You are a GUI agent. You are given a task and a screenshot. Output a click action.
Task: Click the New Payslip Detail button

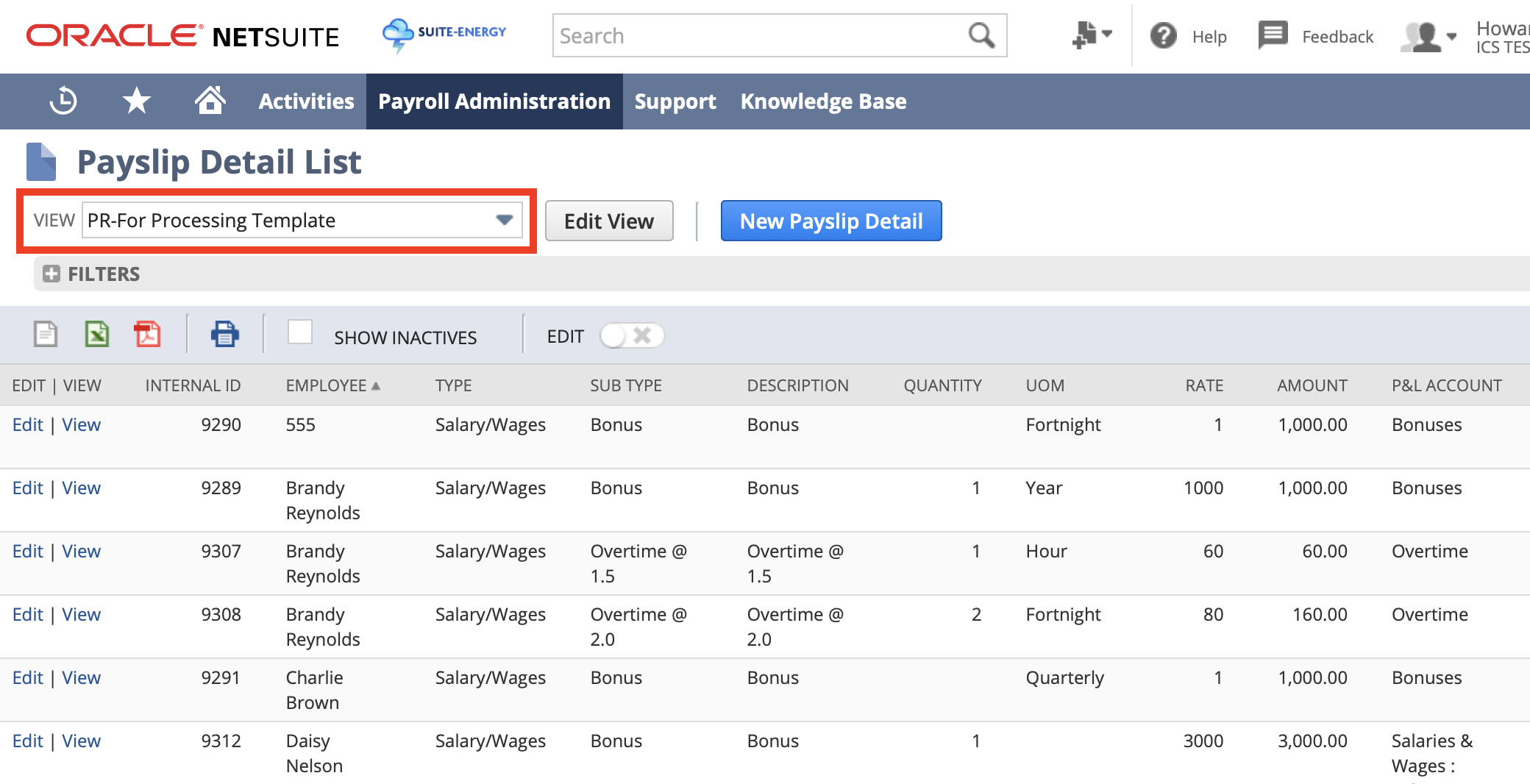tap(830, 220)
